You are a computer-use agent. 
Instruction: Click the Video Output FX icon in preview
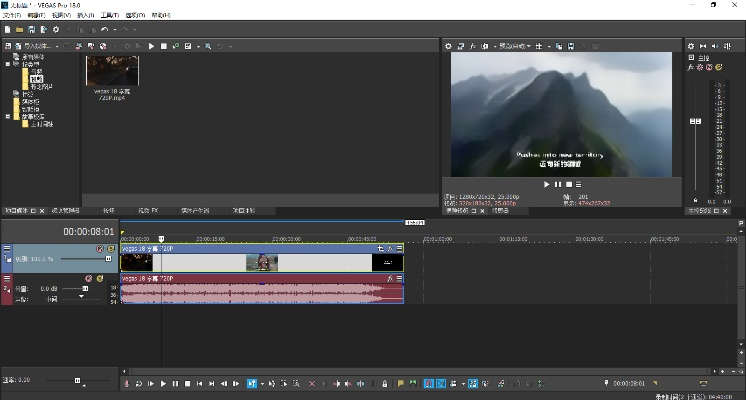474,46
